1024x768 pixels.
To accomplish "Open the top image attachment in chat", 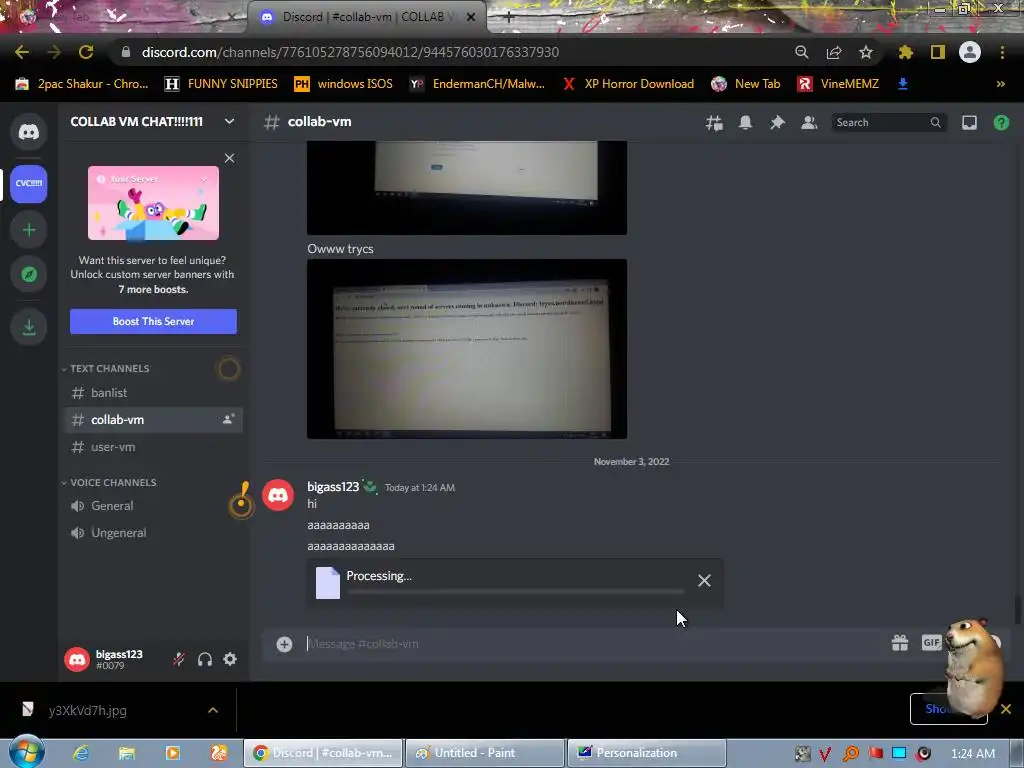I will pos(467,188).
